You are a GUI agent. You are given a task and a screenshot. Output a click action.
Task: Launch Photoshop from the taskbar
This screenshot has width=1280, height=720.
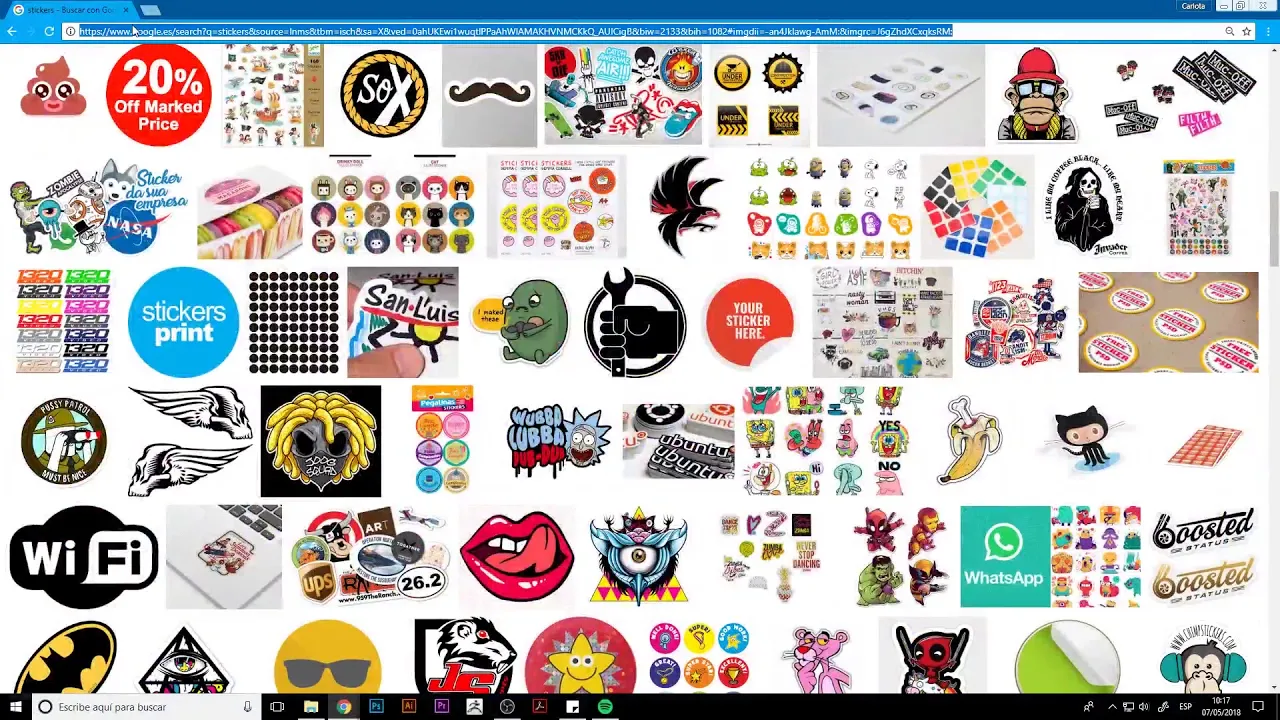[x=376, y=707]
